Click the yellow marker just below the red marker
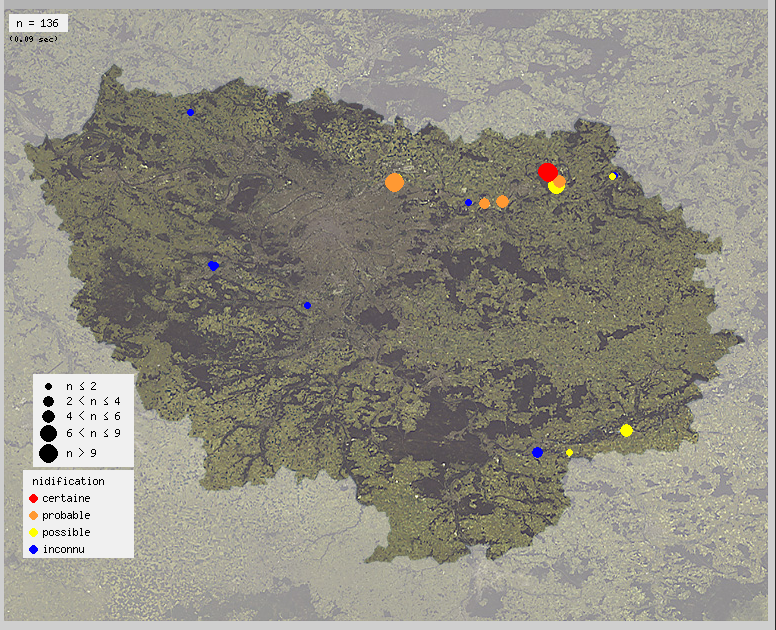Viewport: 776px width, 630px height. (x=555, y=187)
